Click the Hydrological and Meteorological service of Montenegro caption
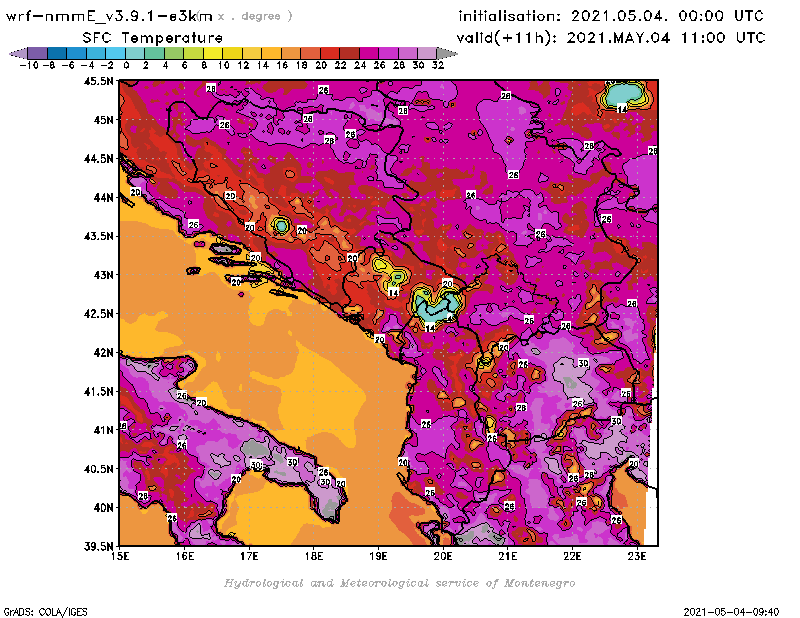The image size is (800, 618). [x=399, y=583]
